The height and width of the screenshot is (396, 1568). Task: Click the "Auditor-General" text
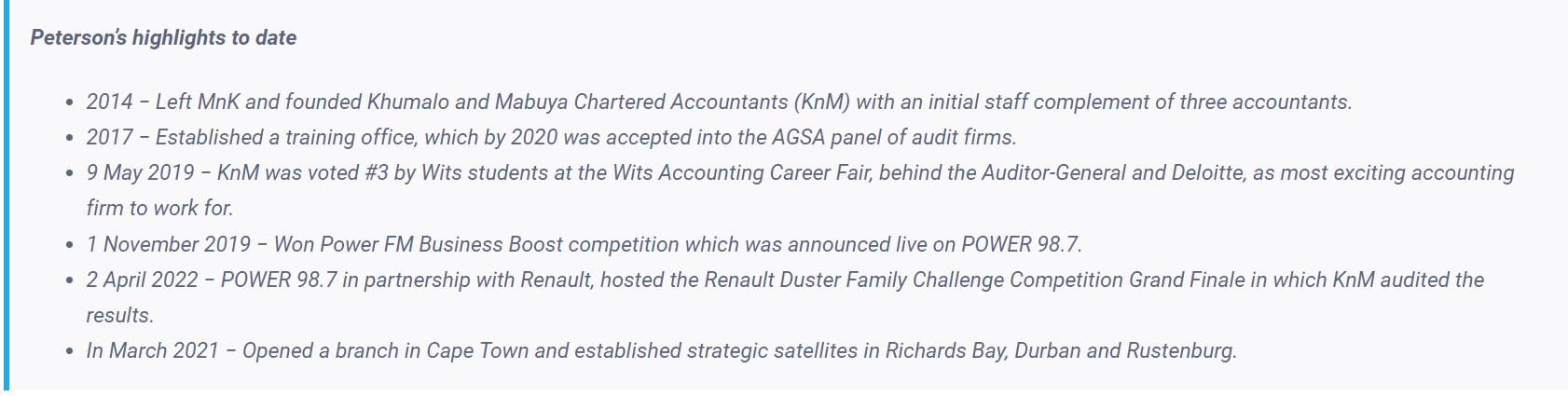pyautogui.click(x=1053, y=173)
